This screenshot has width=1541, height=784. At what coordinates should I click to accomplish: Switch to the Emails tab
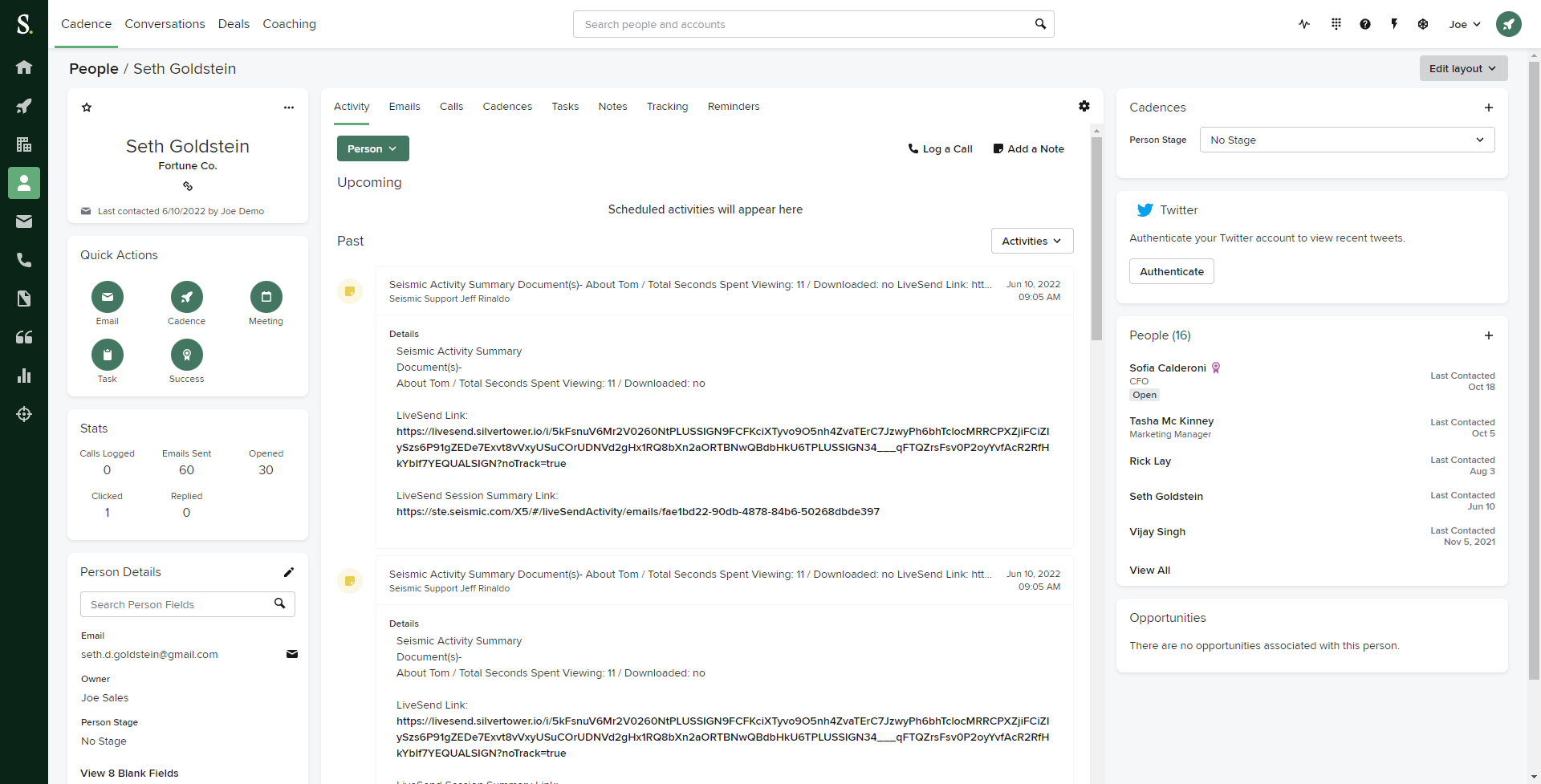tap(405, 107)
